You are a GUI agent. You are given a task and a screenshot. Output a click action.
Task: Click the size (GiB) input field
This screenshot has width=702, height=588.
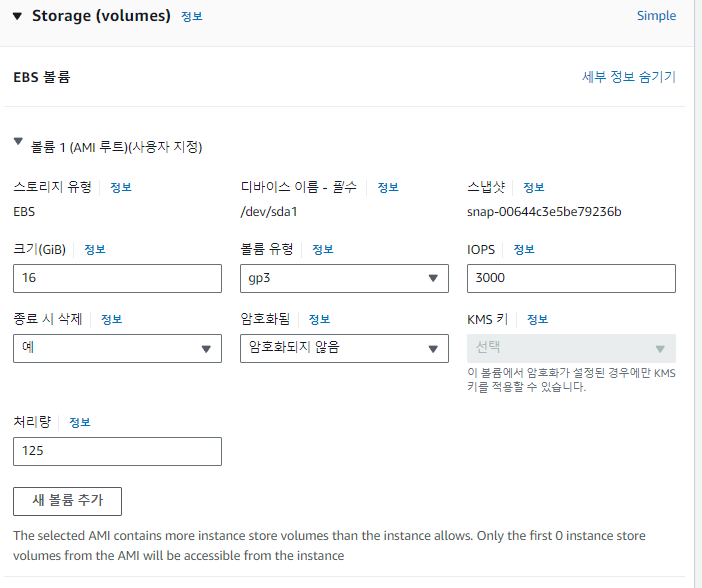point(117,279)
